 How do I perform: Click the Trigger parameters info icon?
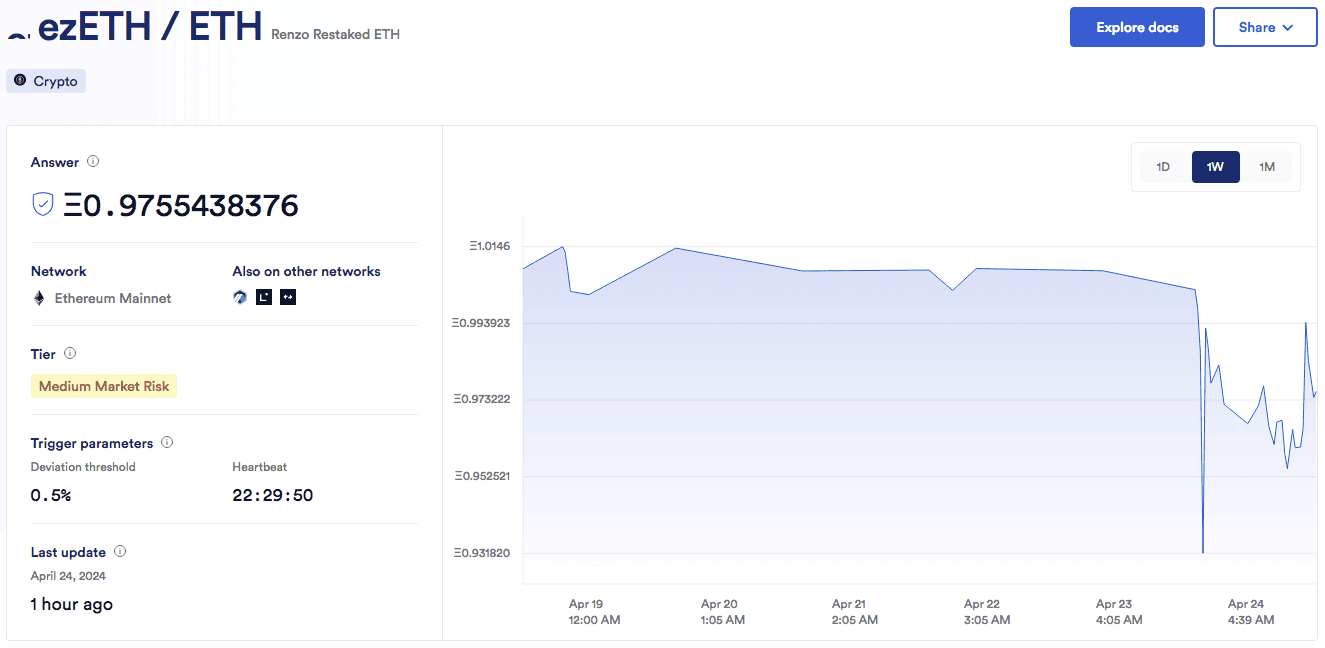[x=167, y=442]
